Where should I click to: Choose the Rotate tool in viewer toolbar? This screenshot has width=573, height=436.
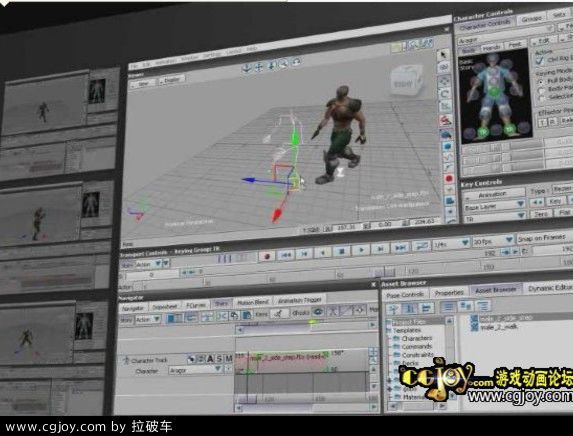point(445,94)
